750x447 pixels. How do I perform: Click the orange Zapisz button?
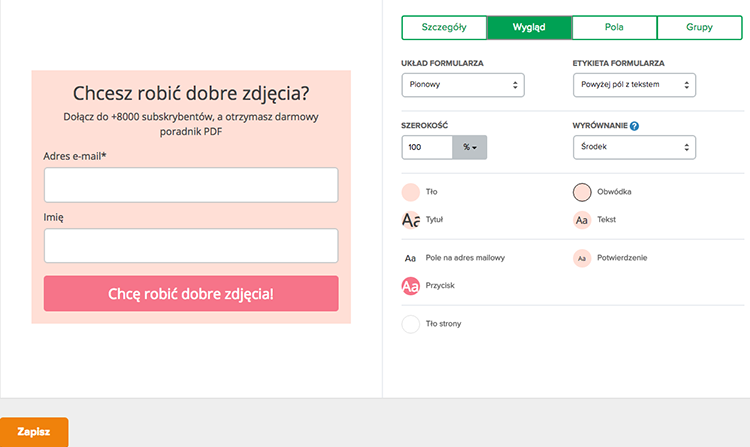point(34,432)
